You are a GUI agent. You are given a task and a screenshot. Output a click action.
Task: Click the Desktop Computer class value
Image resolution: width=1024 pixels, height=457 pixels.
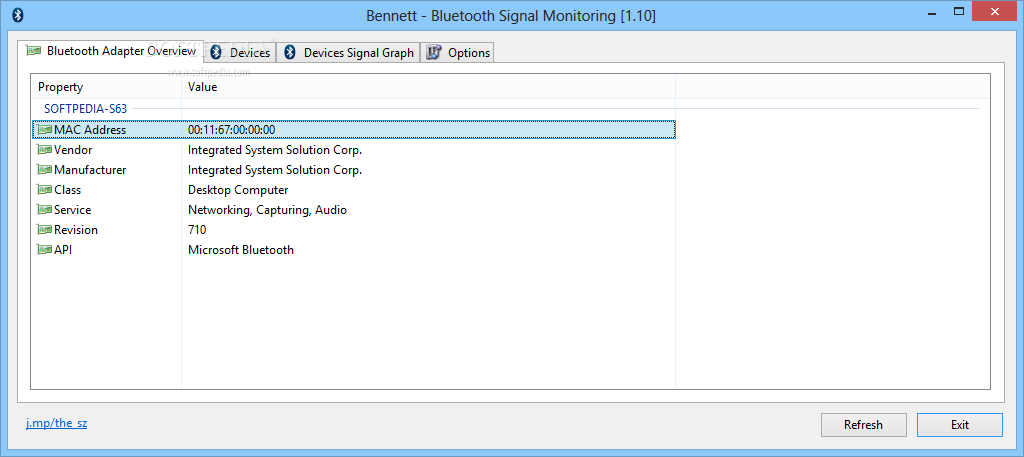pyautogui.click(x=238, y=190)
